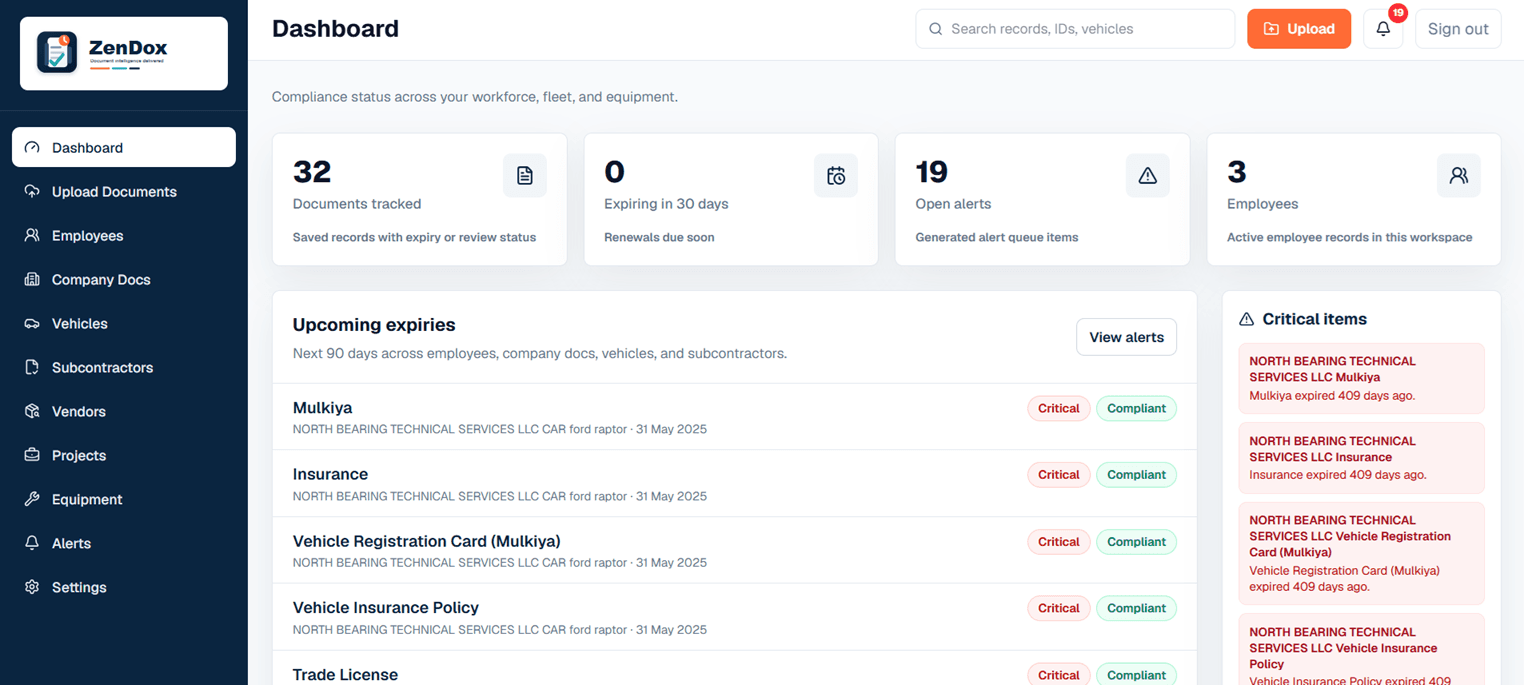Click the Employees people icon in sidebar

32,235
